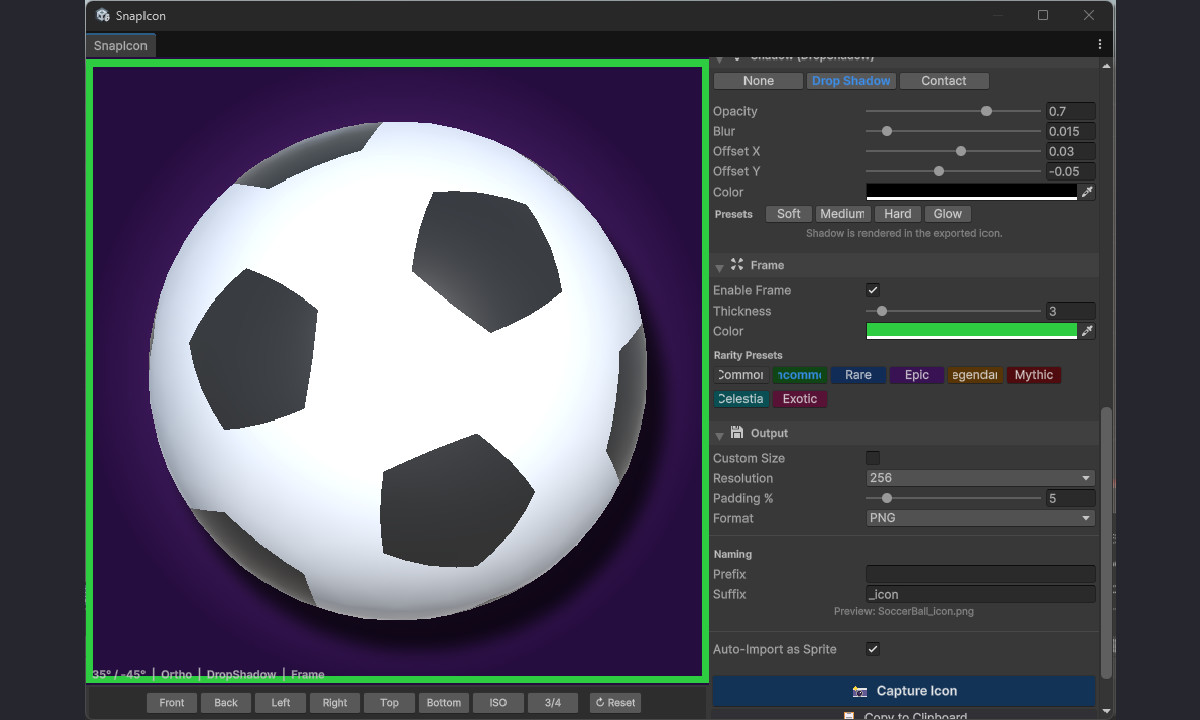1200x720 pixels.
Task: Collapse the Shadow section header arrow
Action: tap(720, 60)
